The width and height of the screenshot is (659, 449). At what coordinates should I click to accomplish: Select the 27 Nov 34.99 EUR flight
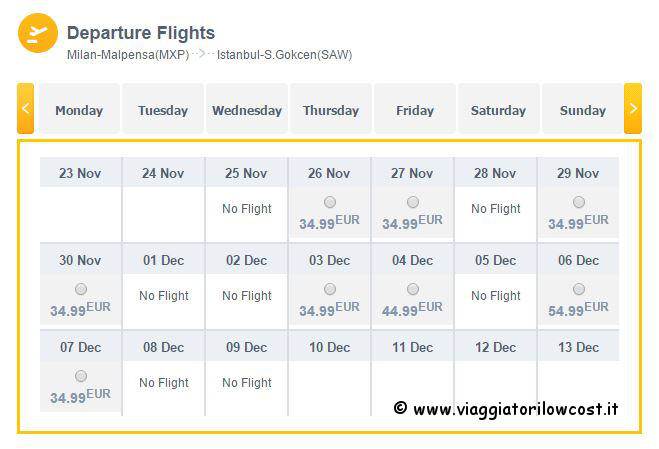point(413,202)
